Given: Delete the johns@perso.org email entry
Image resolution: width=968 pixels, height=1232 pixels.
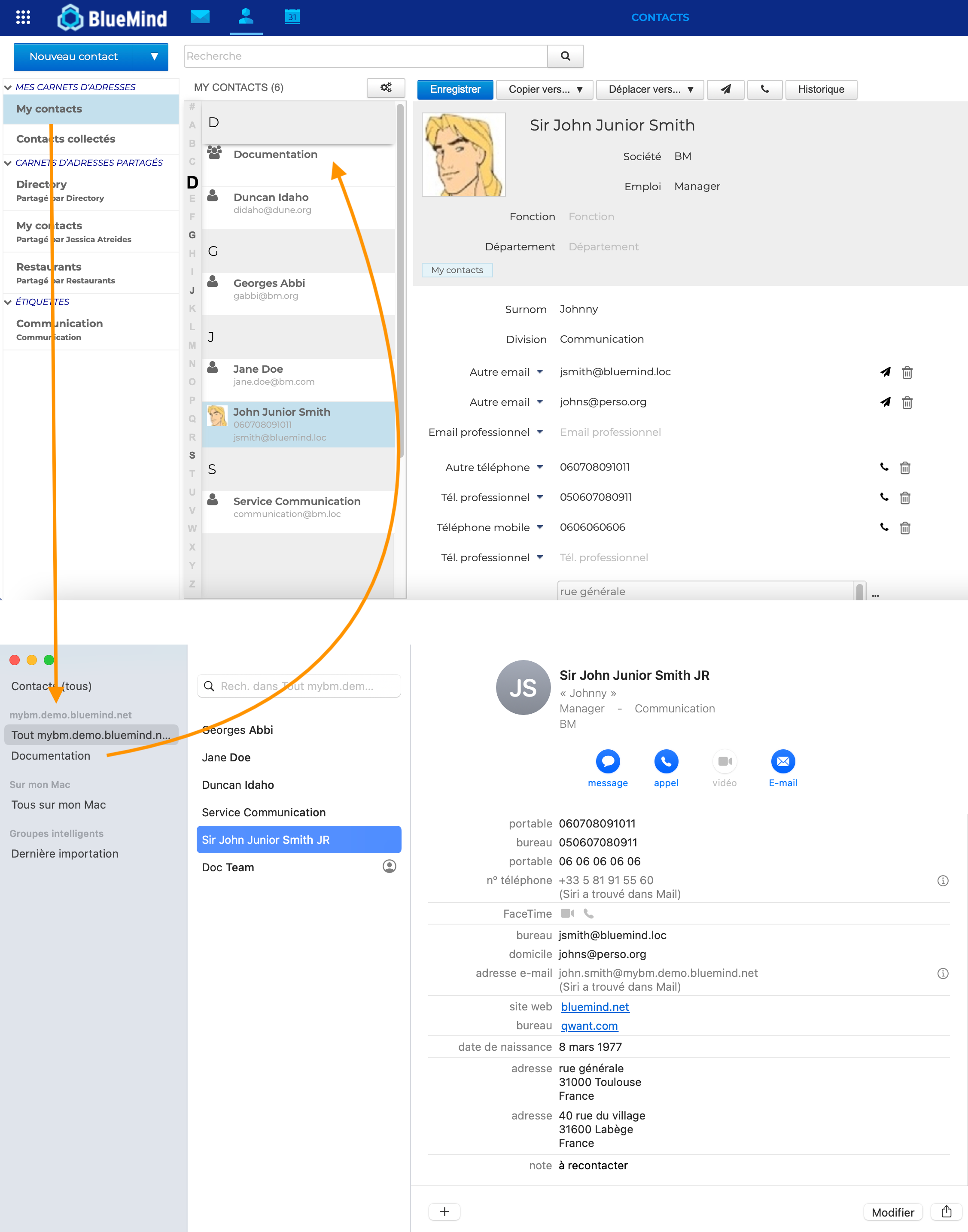Looking at the screenshot, I should [x=907, y=402].
